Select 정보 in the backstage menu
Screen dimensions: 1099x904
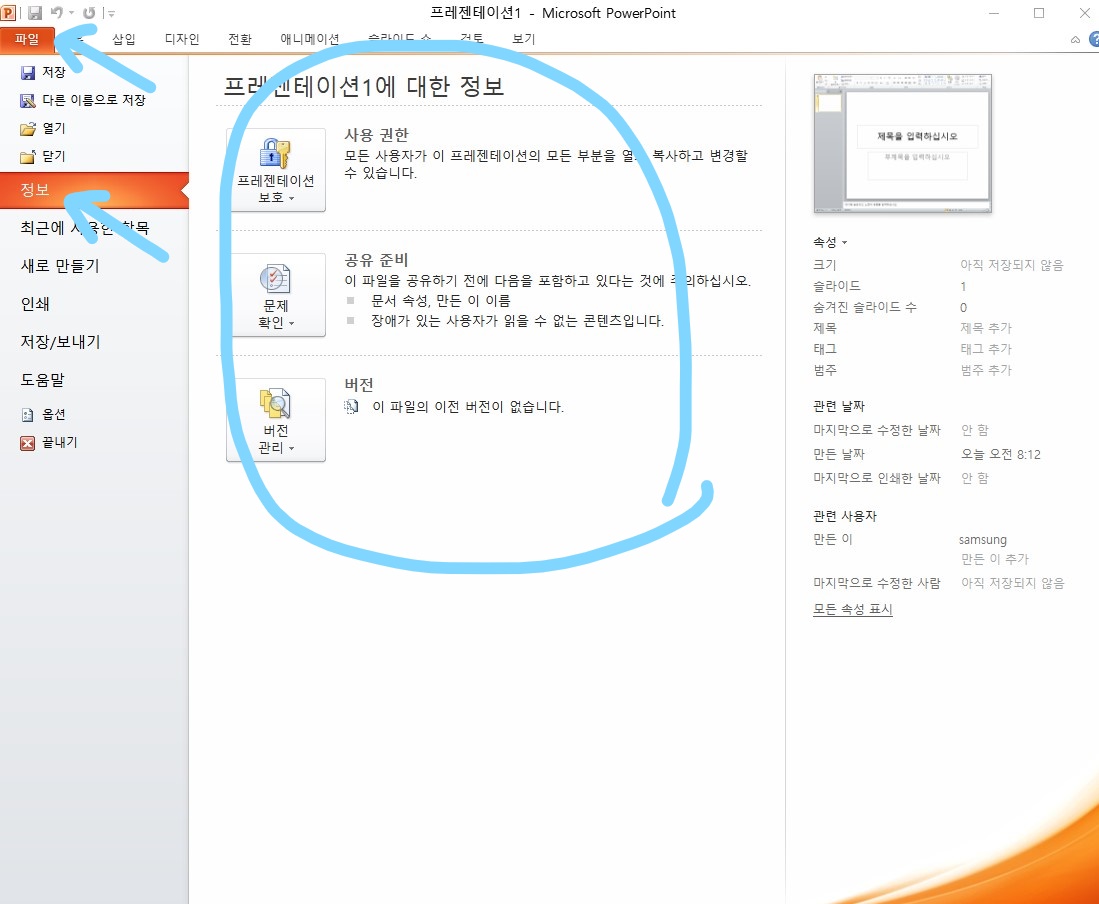(x=95, y=190)
